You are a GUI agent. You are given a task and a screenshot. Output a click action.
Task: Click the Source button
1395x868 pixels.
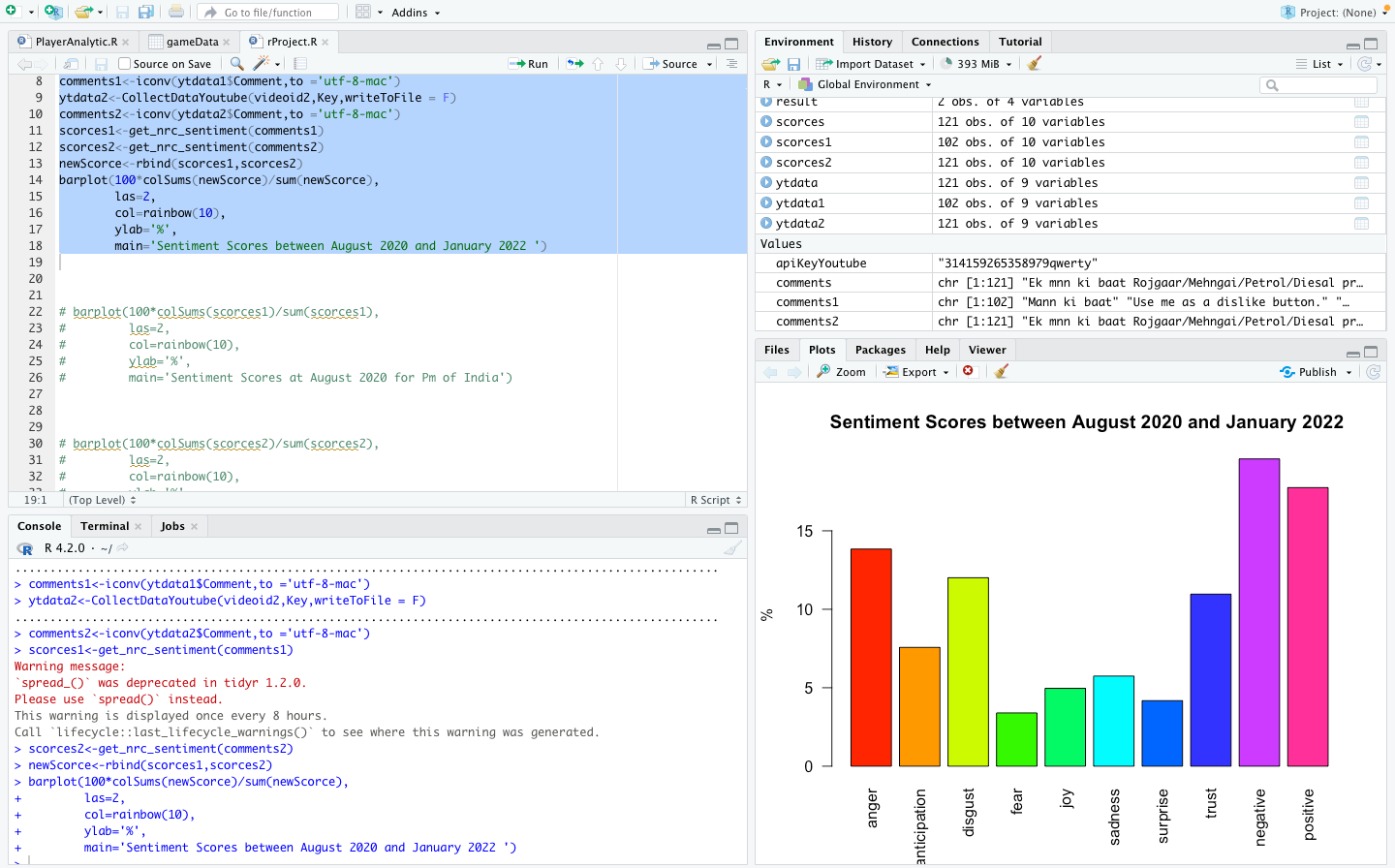[x=670, y=64]
